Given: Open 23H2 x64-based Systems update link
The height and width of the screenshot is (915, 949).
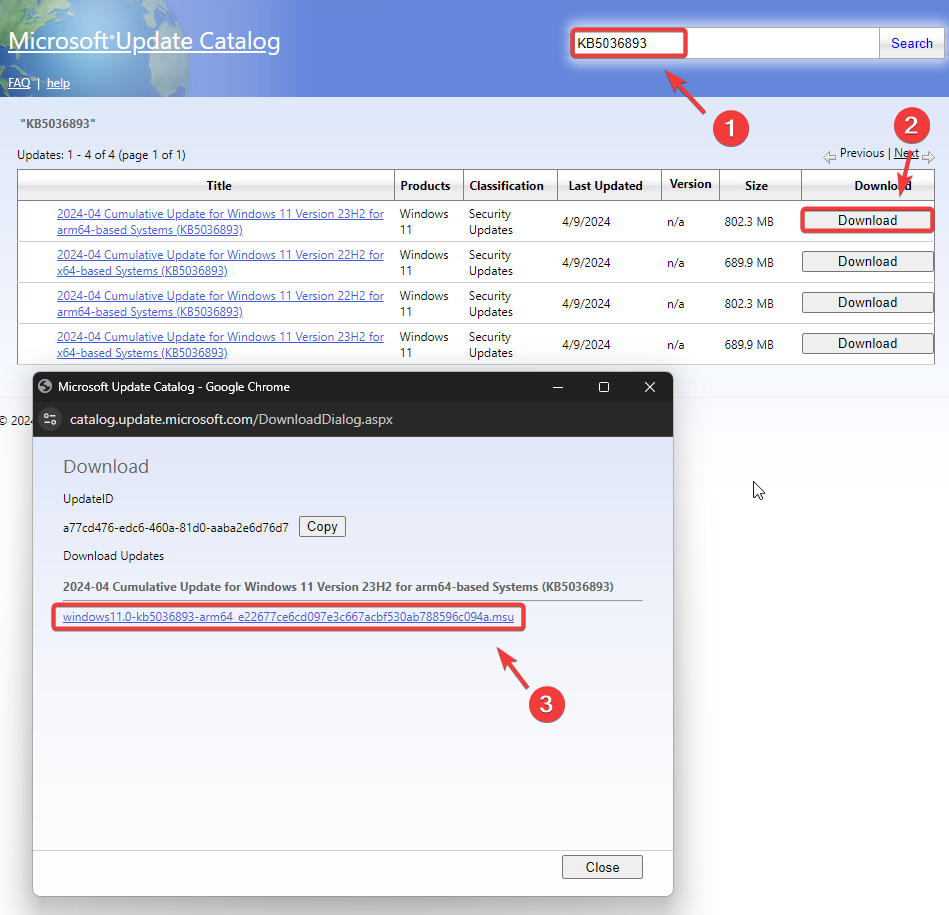Looking at the screenshot, I should [x=220, y=344].
